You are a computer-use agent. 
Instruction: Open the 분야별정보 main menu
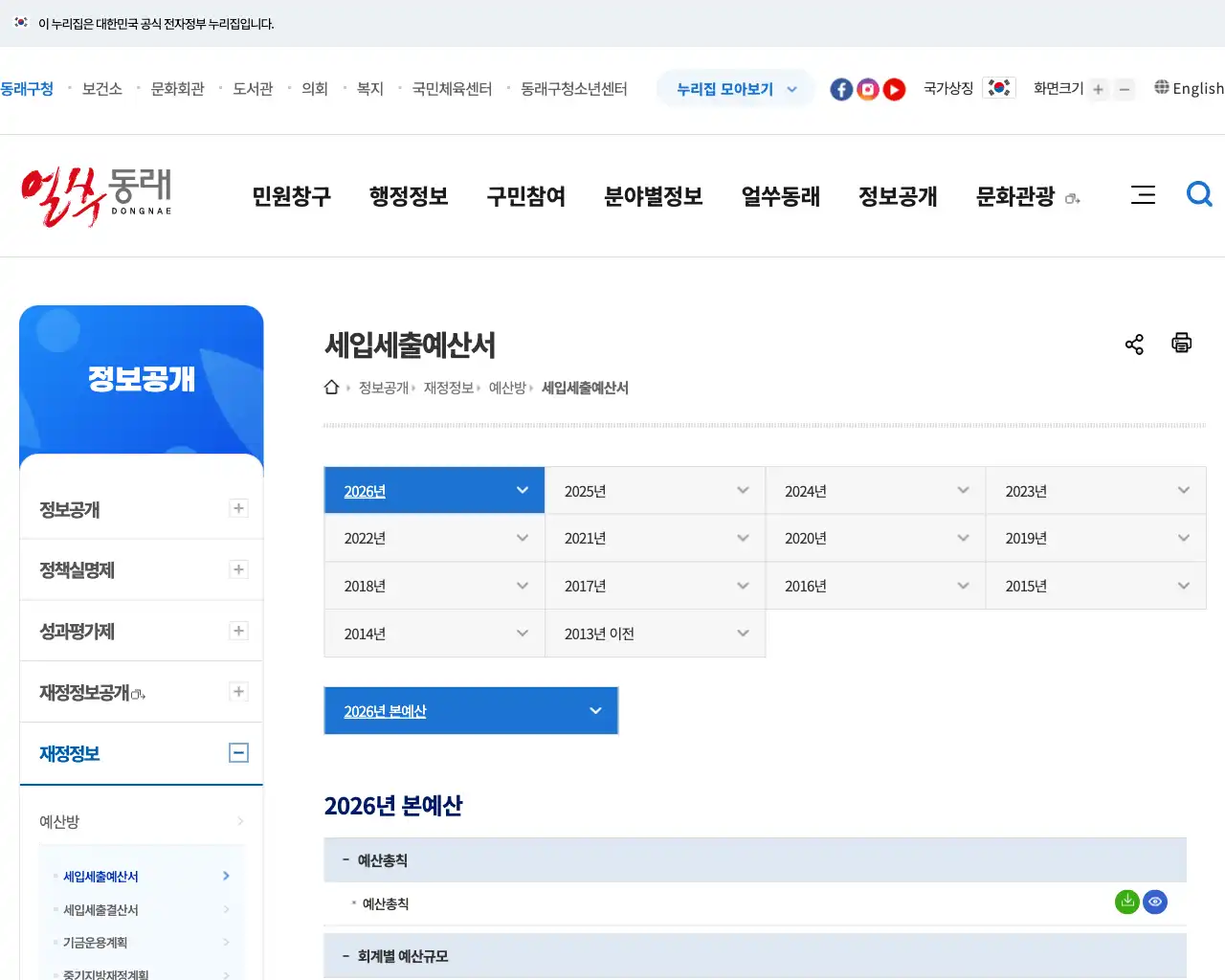654,196
